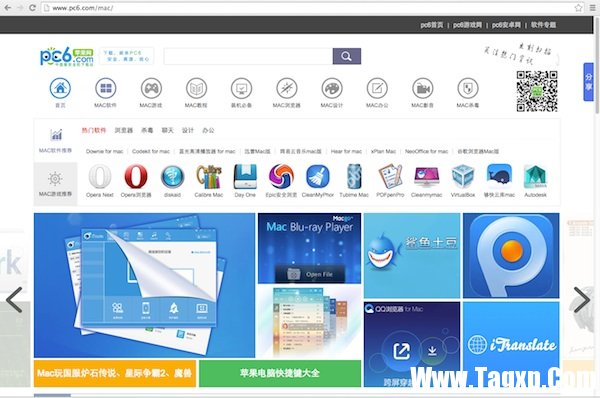Open the MAC杀毒 shield icon
The image size is (600, 398).
468,88
